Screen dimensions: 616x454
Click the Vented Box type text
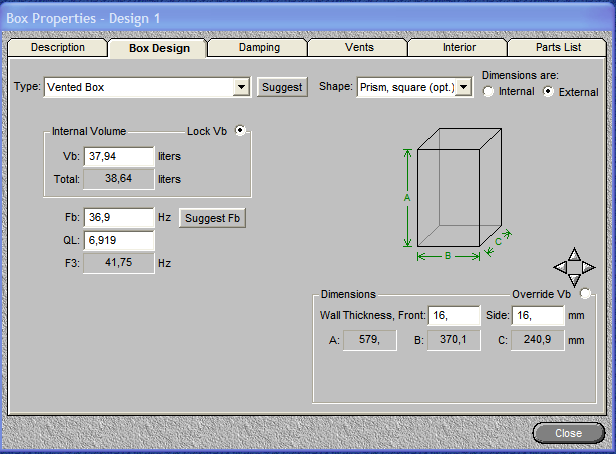pos(76,87)
